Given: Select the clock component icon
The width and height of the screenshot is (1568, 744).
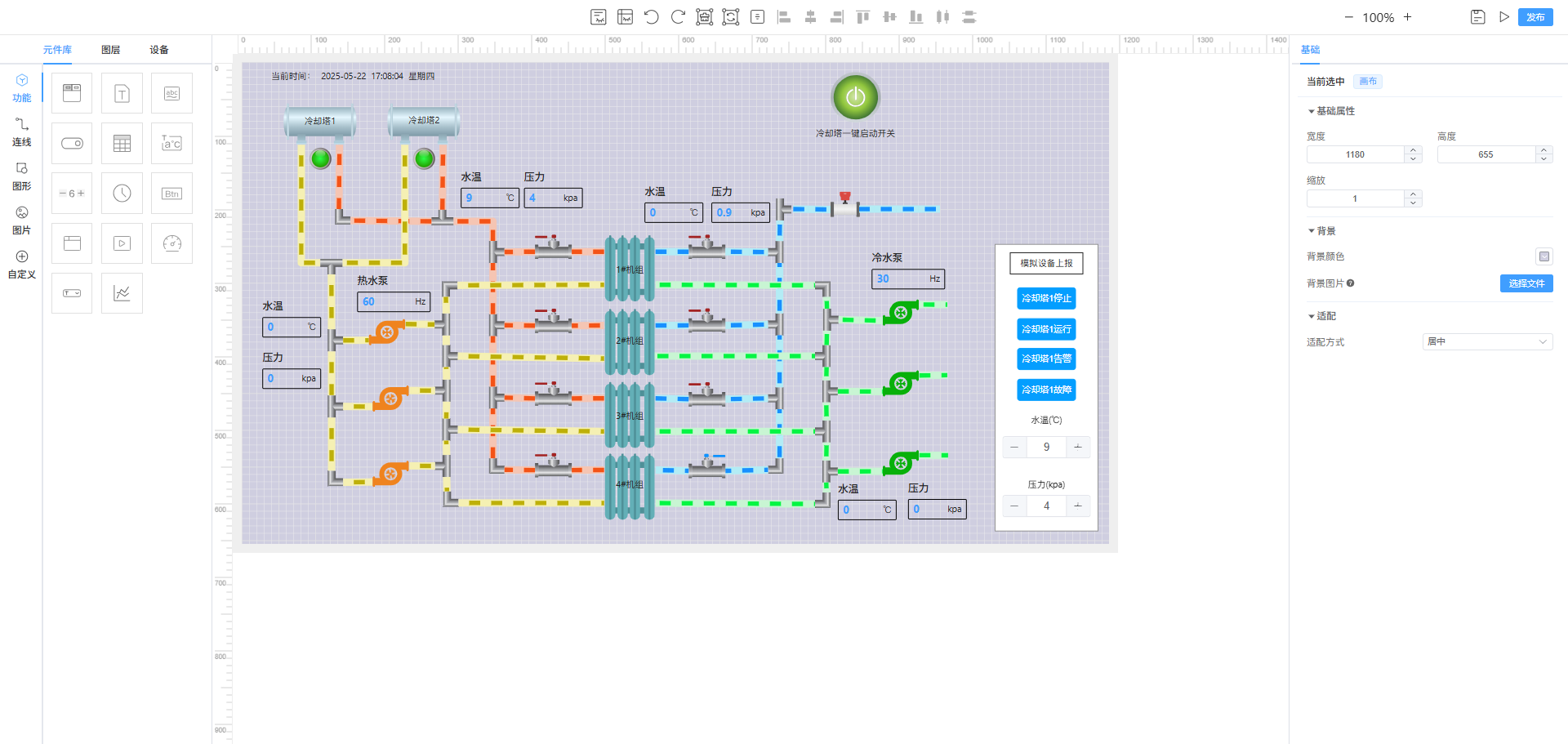Looking at the screenshot, I should (122, 194).
